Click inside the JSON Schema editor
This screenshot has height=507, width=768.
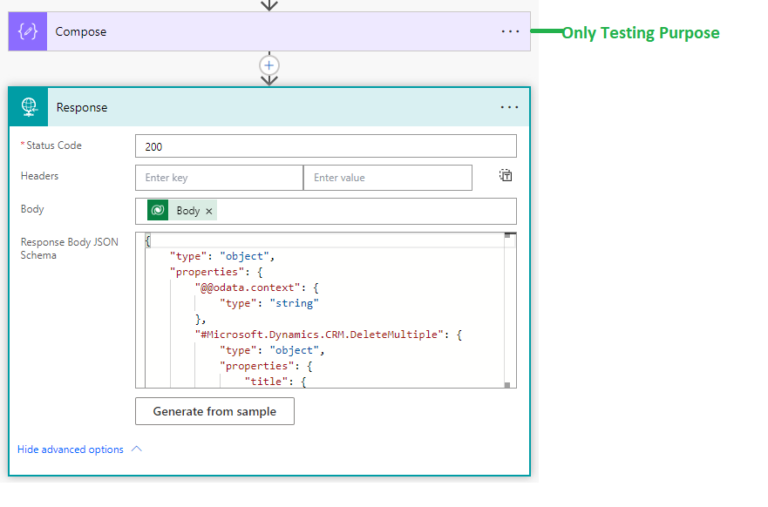[x=325, y=310]
